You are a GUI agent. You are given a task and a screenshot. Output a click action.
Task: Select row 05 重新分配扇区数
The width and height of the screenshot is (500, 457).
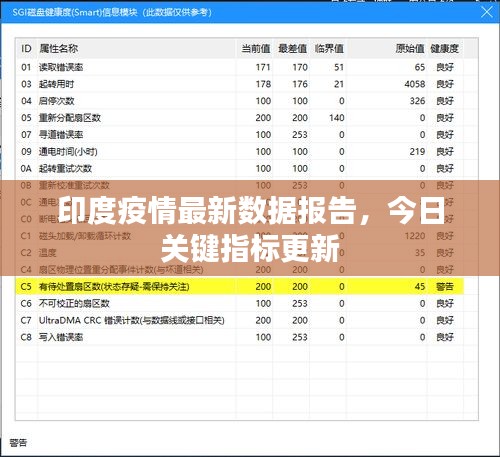240,118
